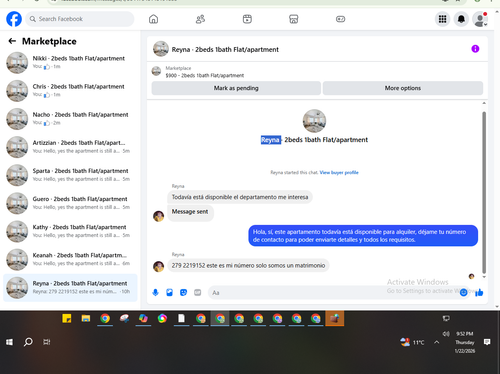The image size is (500, 374).
Task: Click the Reyna header title at top
Action: [x=225, y=49]
